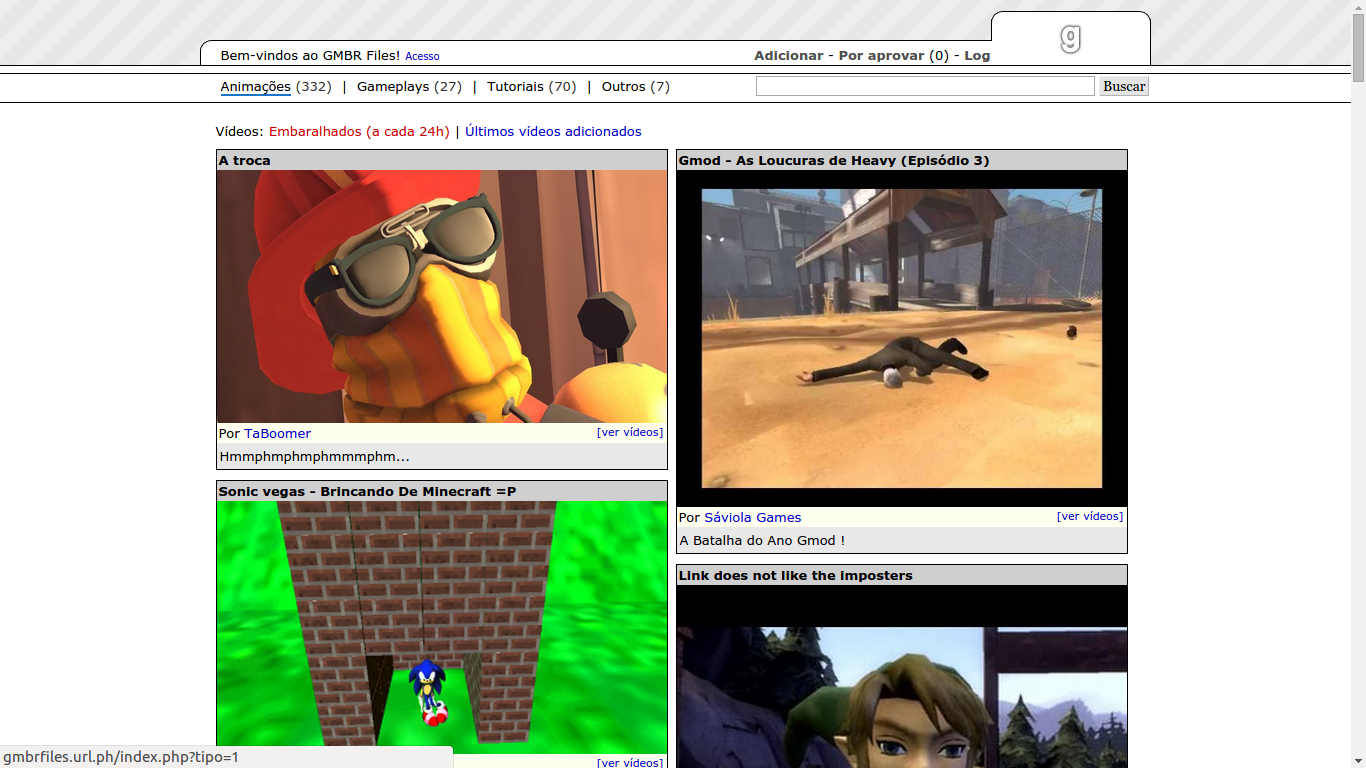Go to the Outros category

(623, 87)
